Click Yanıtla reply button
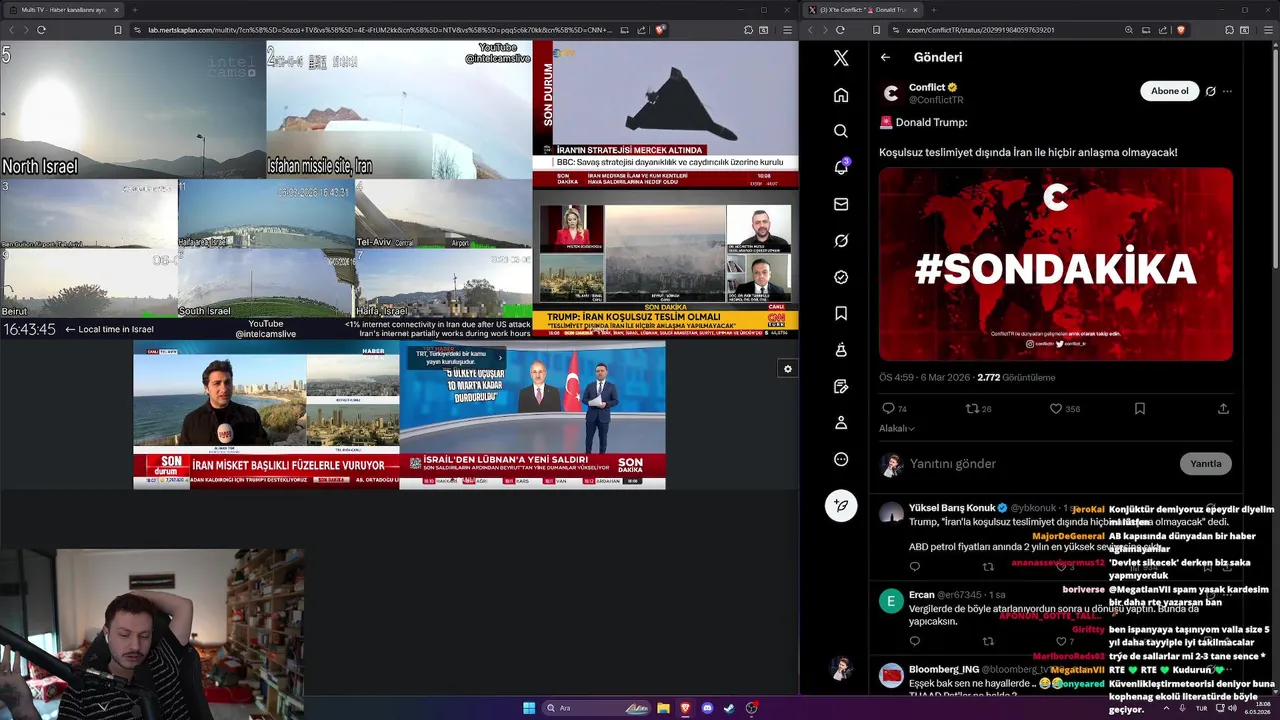The width and height of the screenshot is (1280, 720). 1205,464
